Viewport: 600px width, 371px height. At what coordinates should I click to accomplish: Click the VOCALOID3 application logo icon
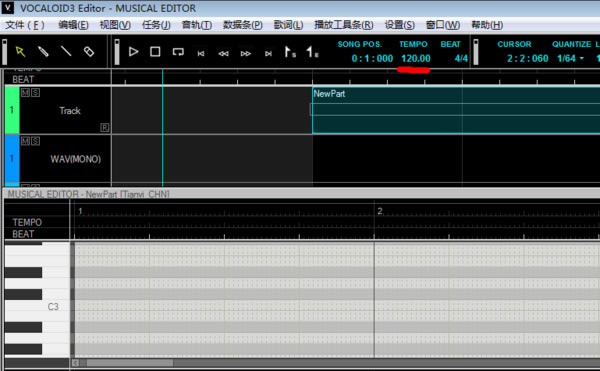click(x=8, y=8)
